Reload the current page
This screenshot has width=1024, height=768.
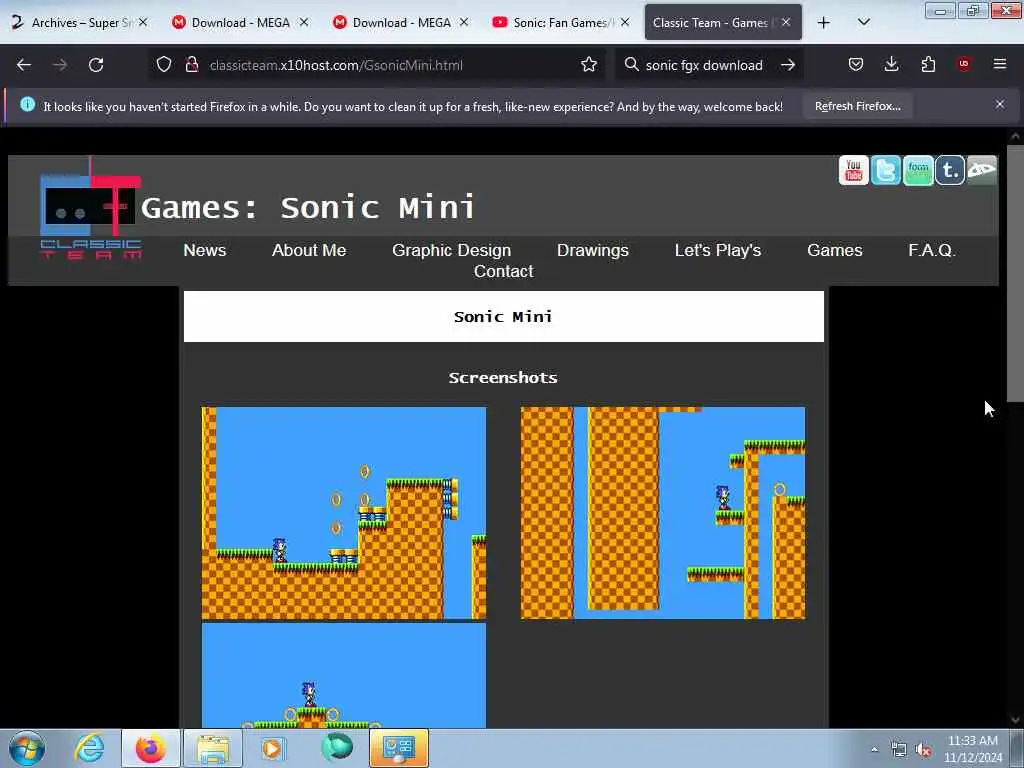click(x=96, y=65)
